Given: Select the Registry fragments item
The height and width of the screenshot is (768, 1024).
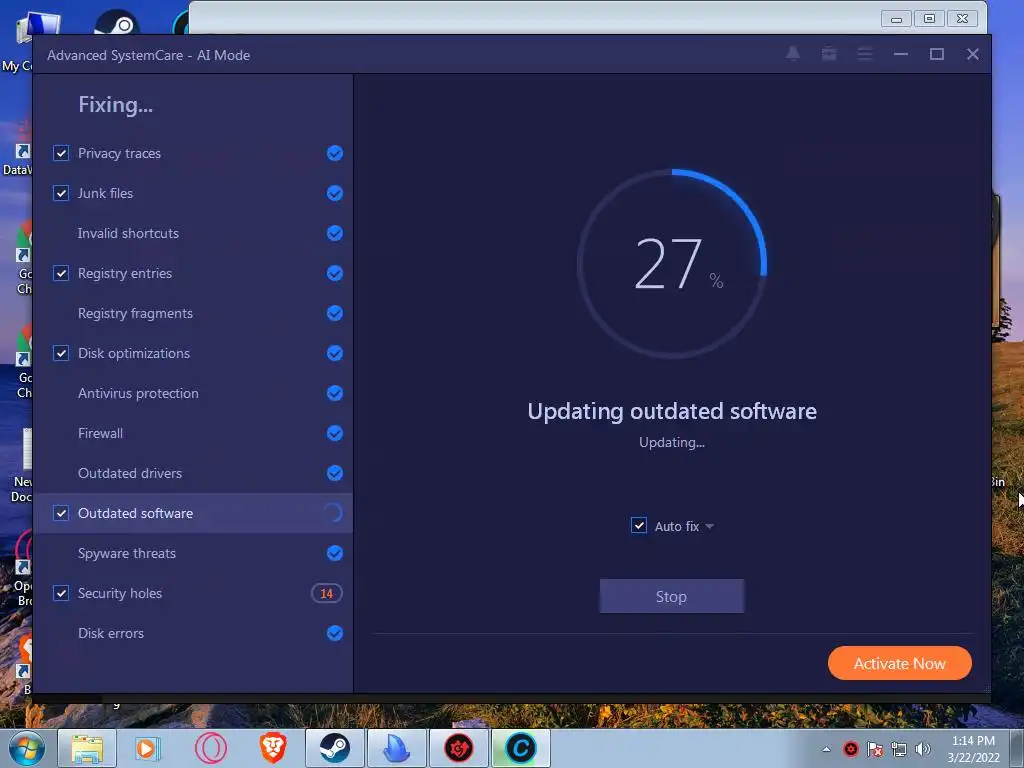Looking at the screenshot, I should tap(193, 313).
